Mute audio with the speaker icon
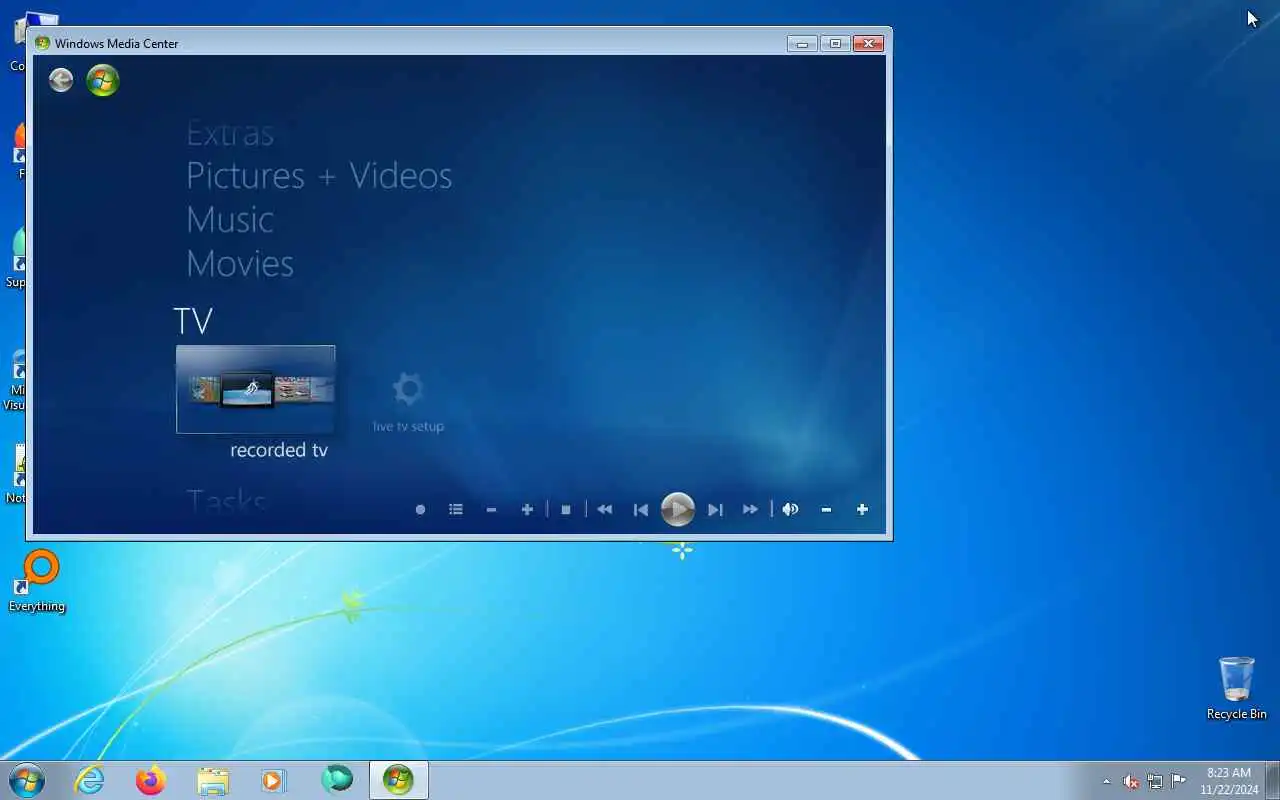 790,509
